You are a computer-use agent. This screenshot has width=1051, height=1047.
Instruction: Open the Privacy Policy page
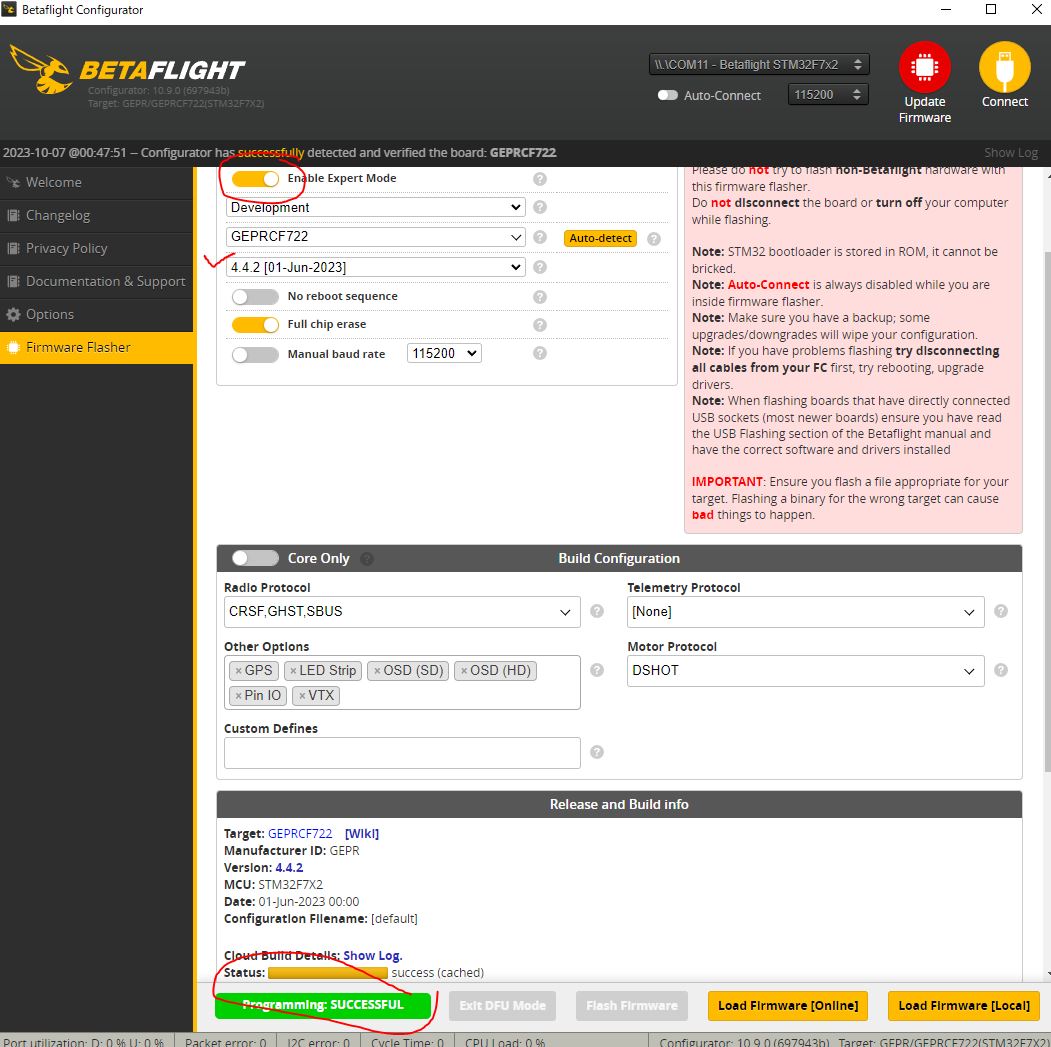tap(67, 248)
